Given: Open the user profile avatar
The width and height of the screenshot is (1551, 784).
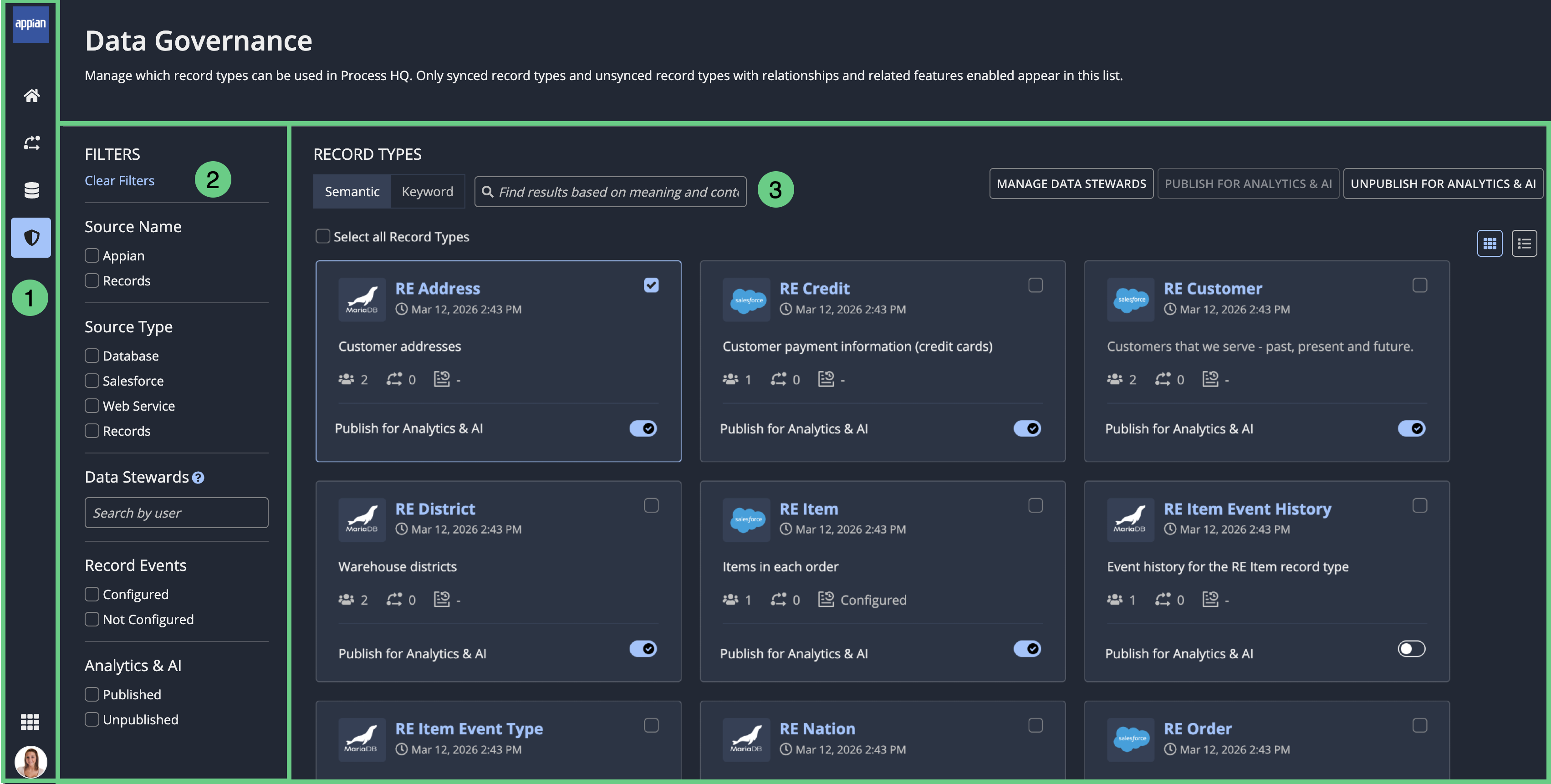Looking at the screenshot, I should click(x=31, y=761).
